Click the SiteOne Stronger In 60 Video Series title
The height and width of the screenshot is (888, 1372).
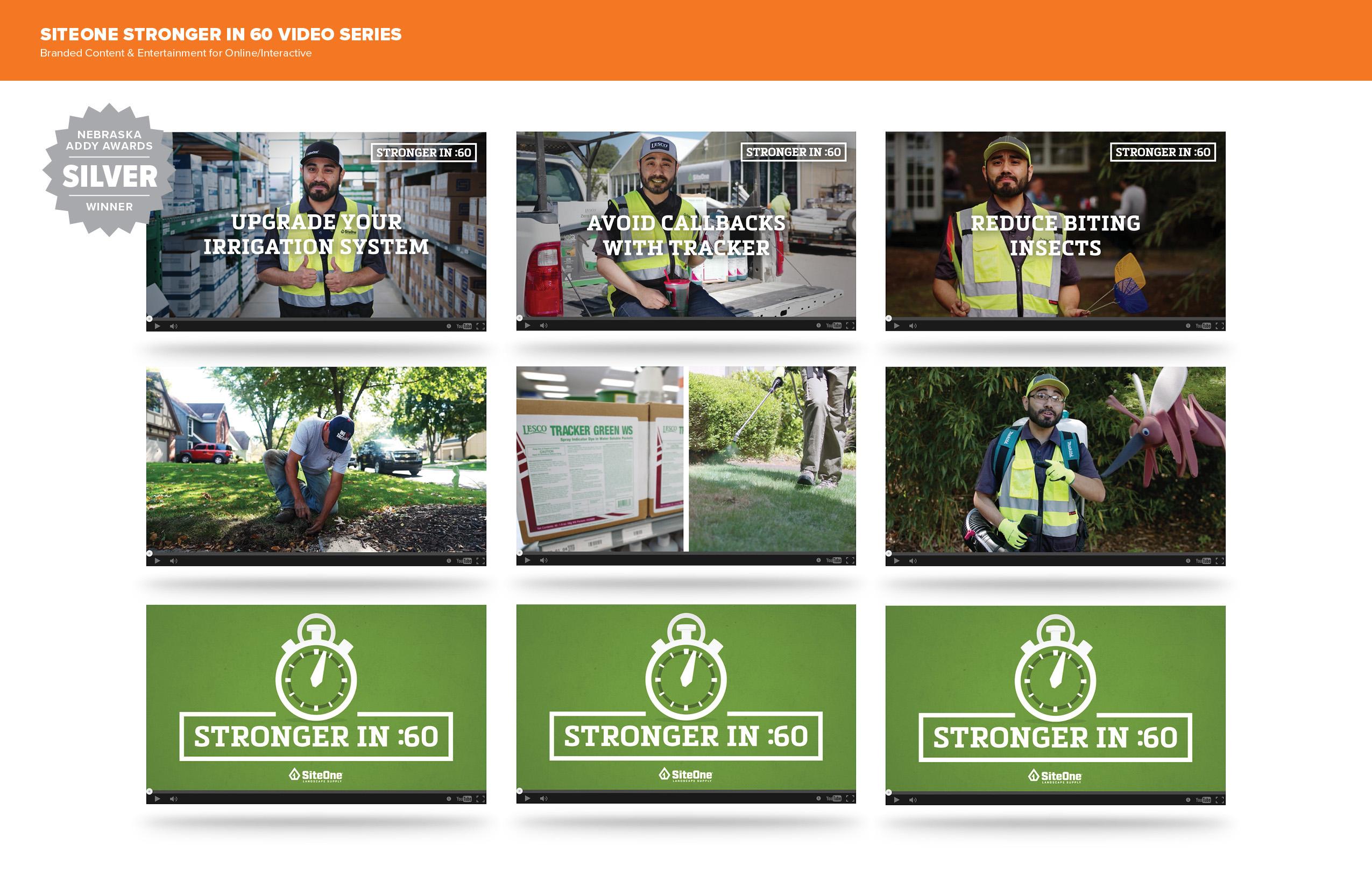pos(220,34)
